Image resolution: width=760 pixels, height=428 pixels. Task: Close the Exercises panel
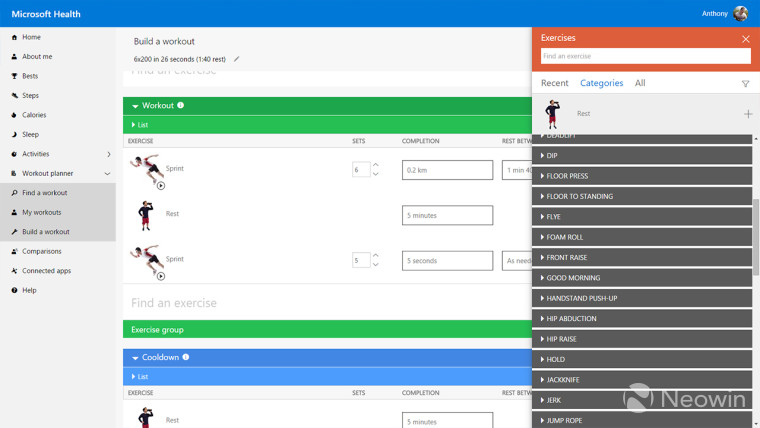click(745, 39)
